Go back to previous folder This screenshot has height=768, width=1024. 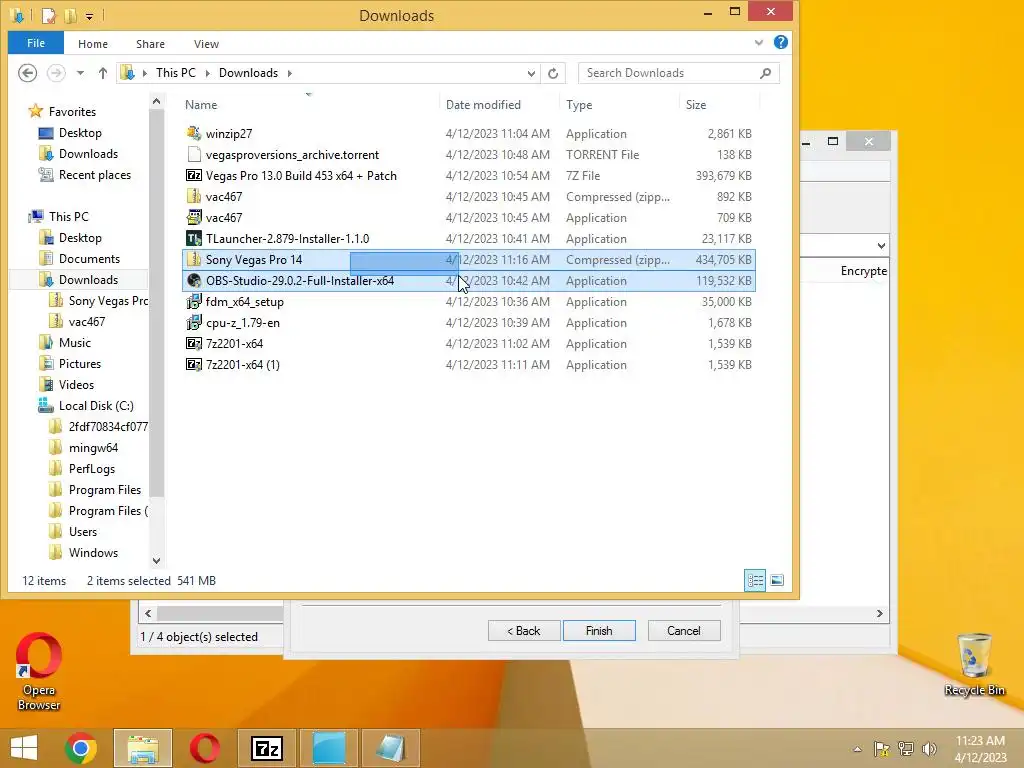[27, 72]
